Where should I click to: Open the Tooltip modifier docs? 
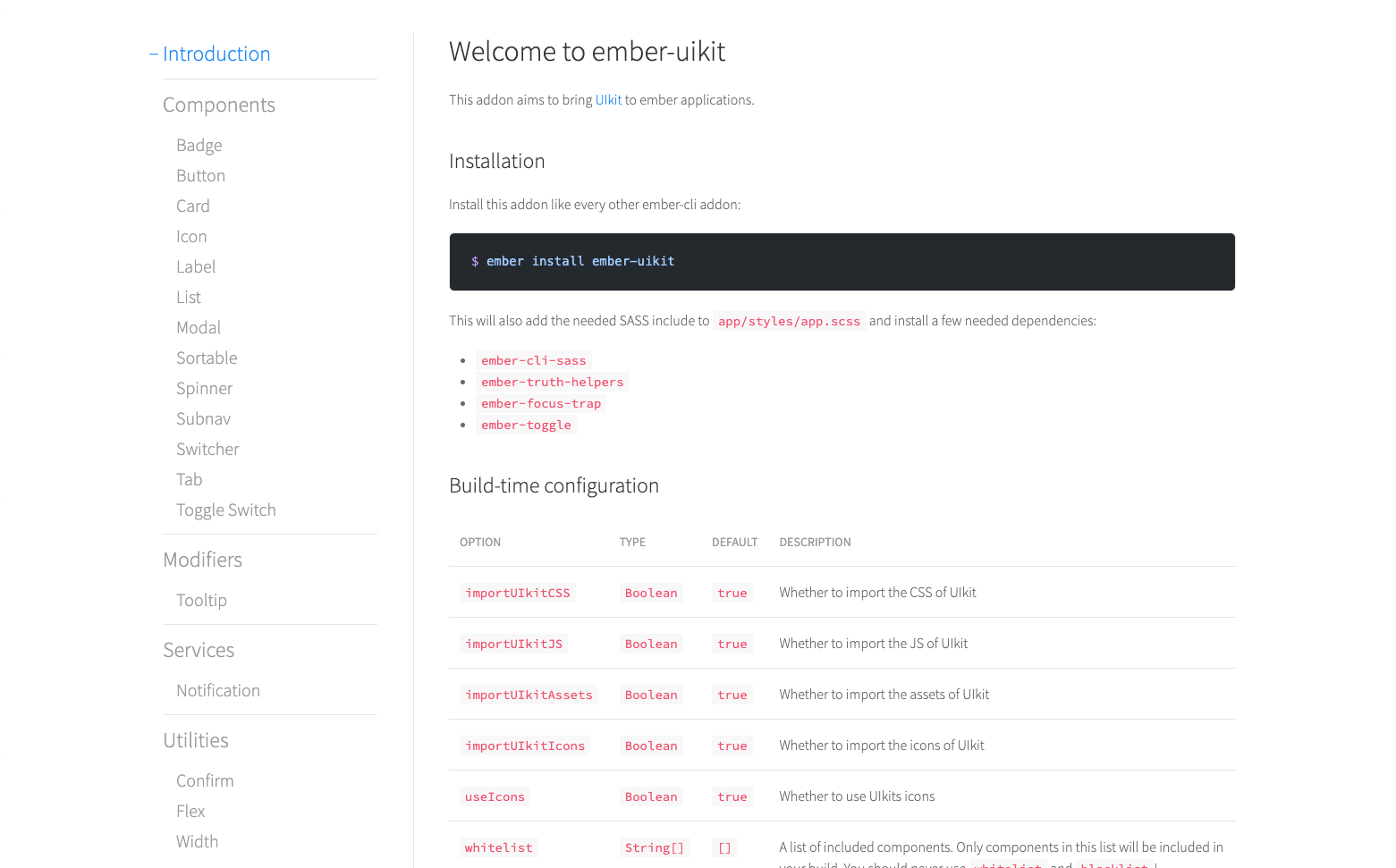point(201,600)
